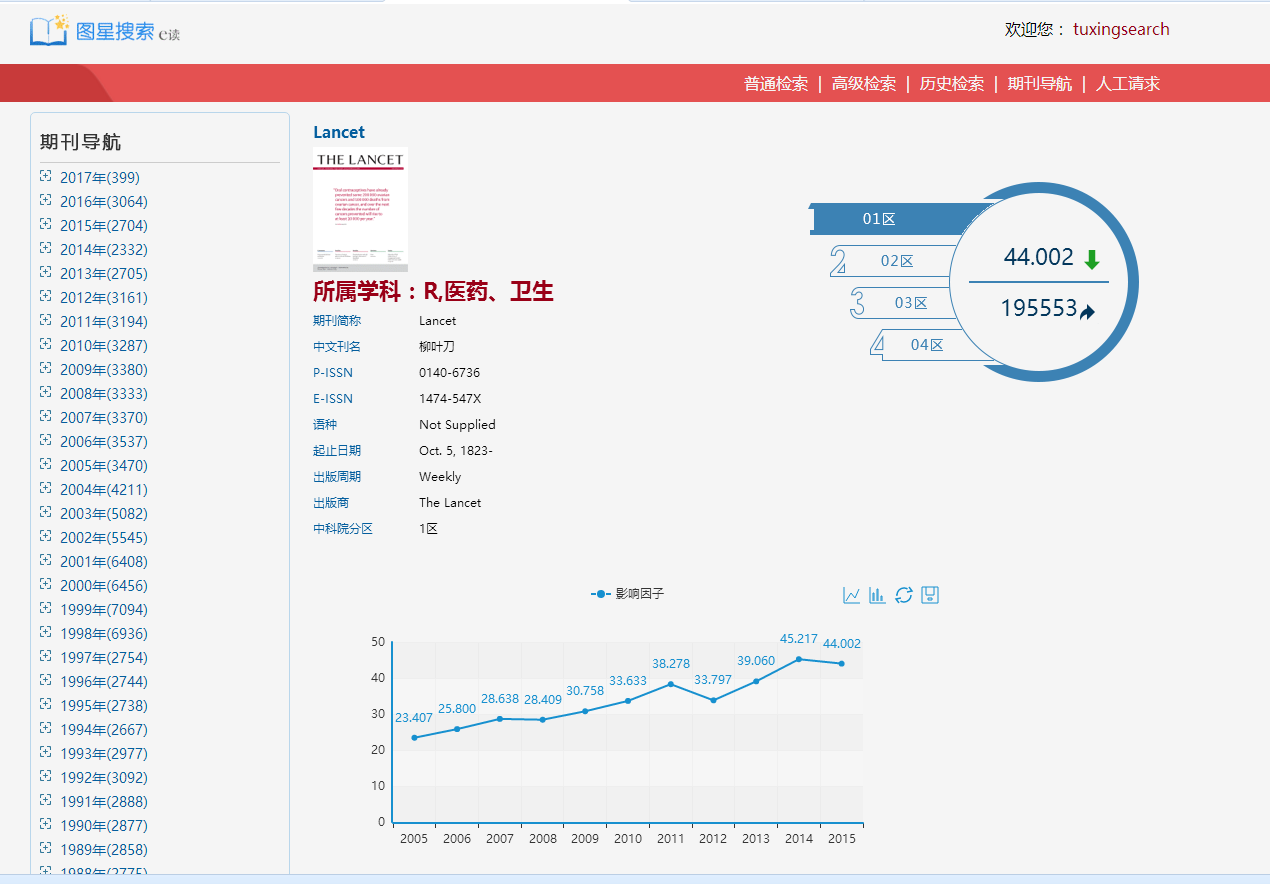
Task: Open the 1996年(2744) issues link
Action: pyautogui.click(x=104, y=682)
